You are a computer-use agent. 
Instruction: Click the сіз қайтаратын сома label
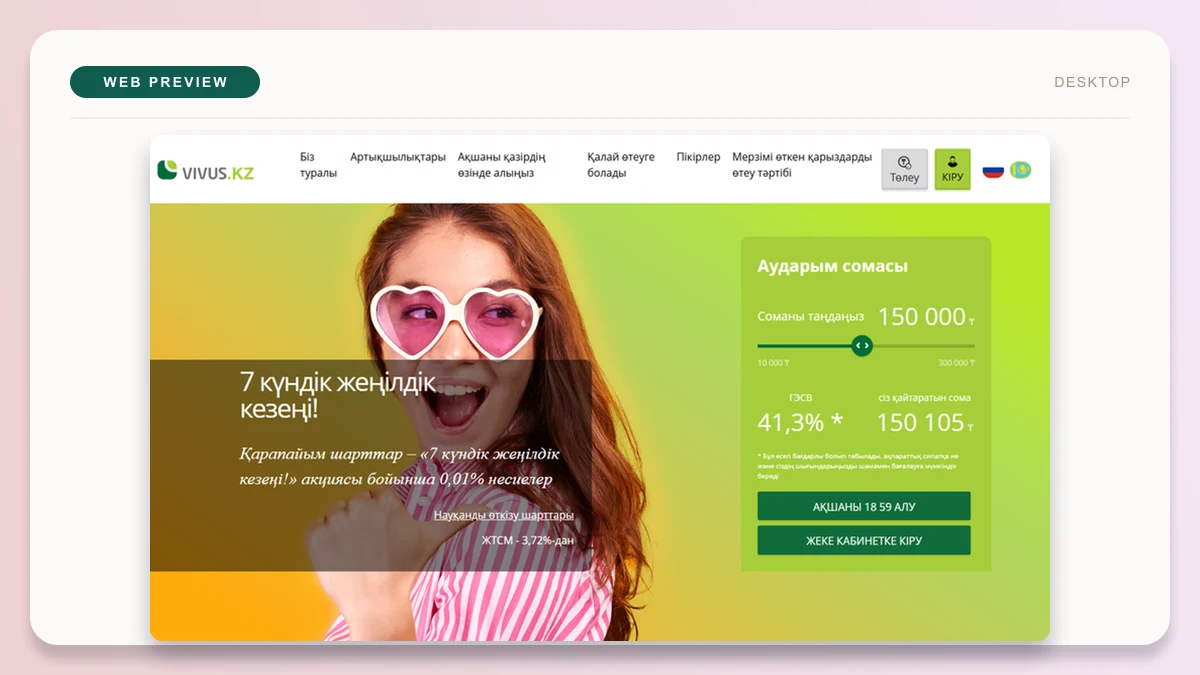click(x=925, y=398)
